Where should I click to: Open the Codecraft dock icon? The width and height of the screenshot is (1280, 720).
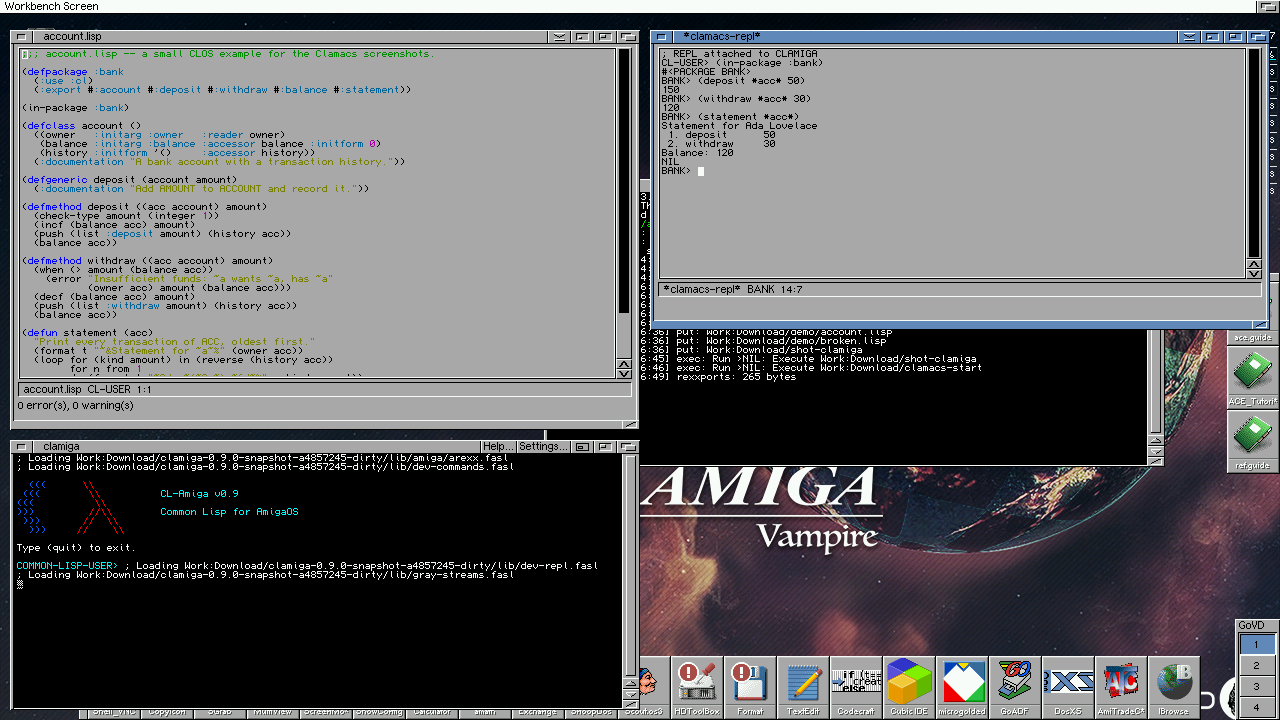(x=856, y=688)
